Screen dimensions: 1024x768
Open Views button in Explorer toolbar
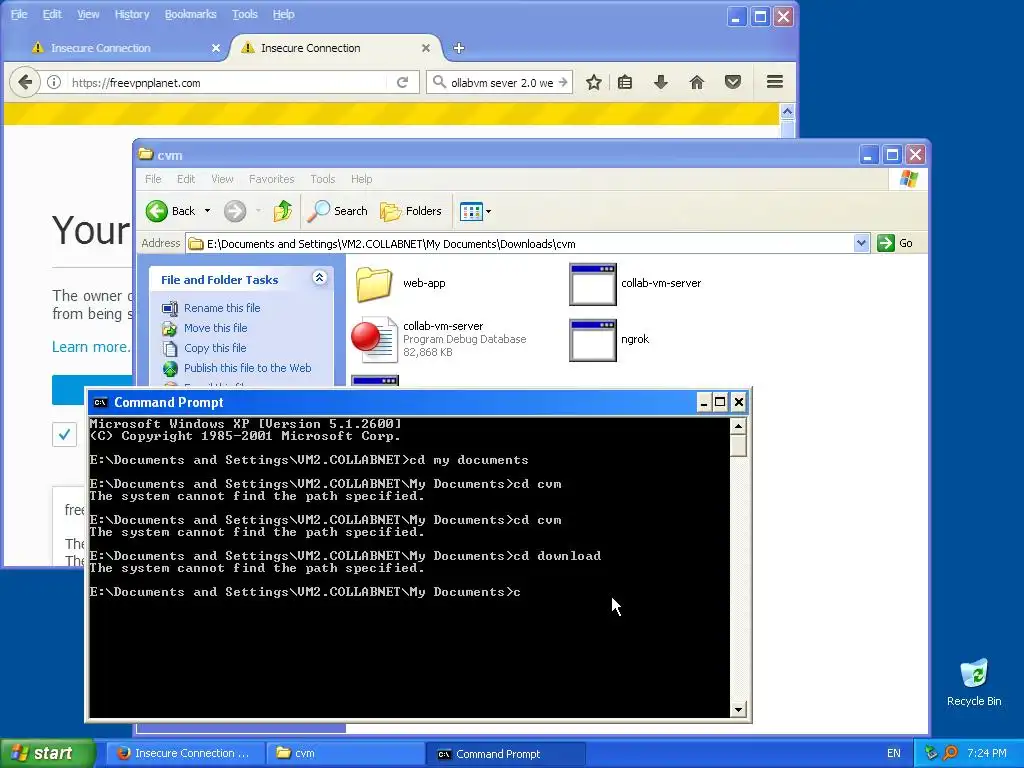click(x=471, y=211)
